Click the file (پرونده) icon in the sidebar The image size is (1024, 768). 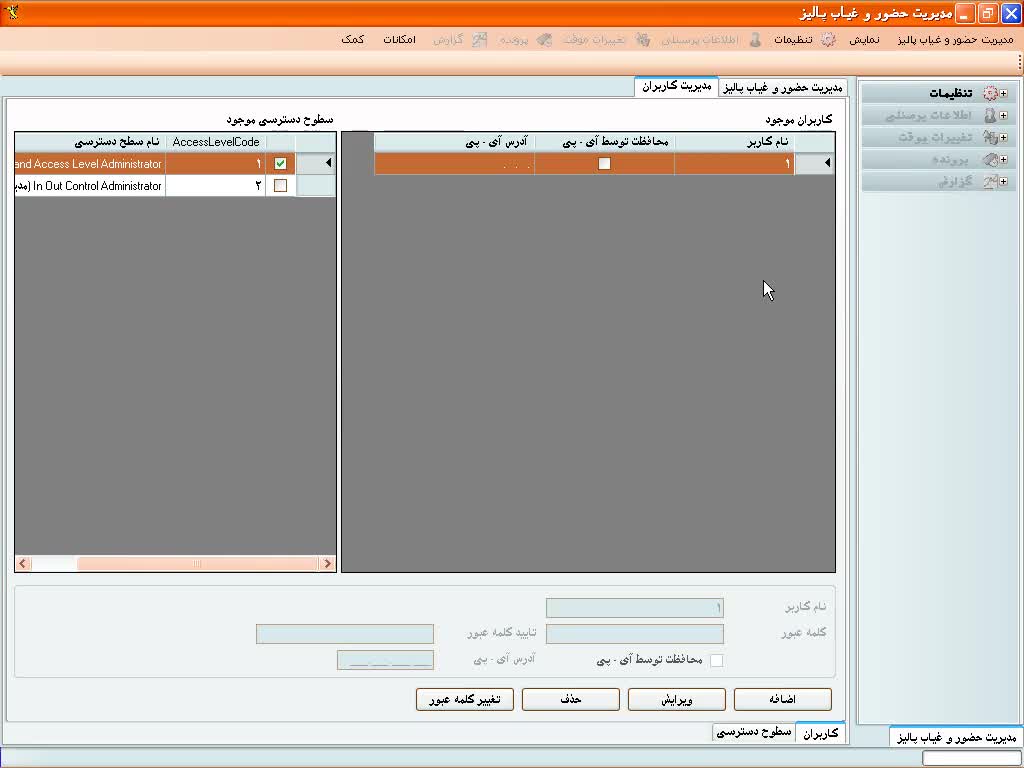(x=990, y=159)
